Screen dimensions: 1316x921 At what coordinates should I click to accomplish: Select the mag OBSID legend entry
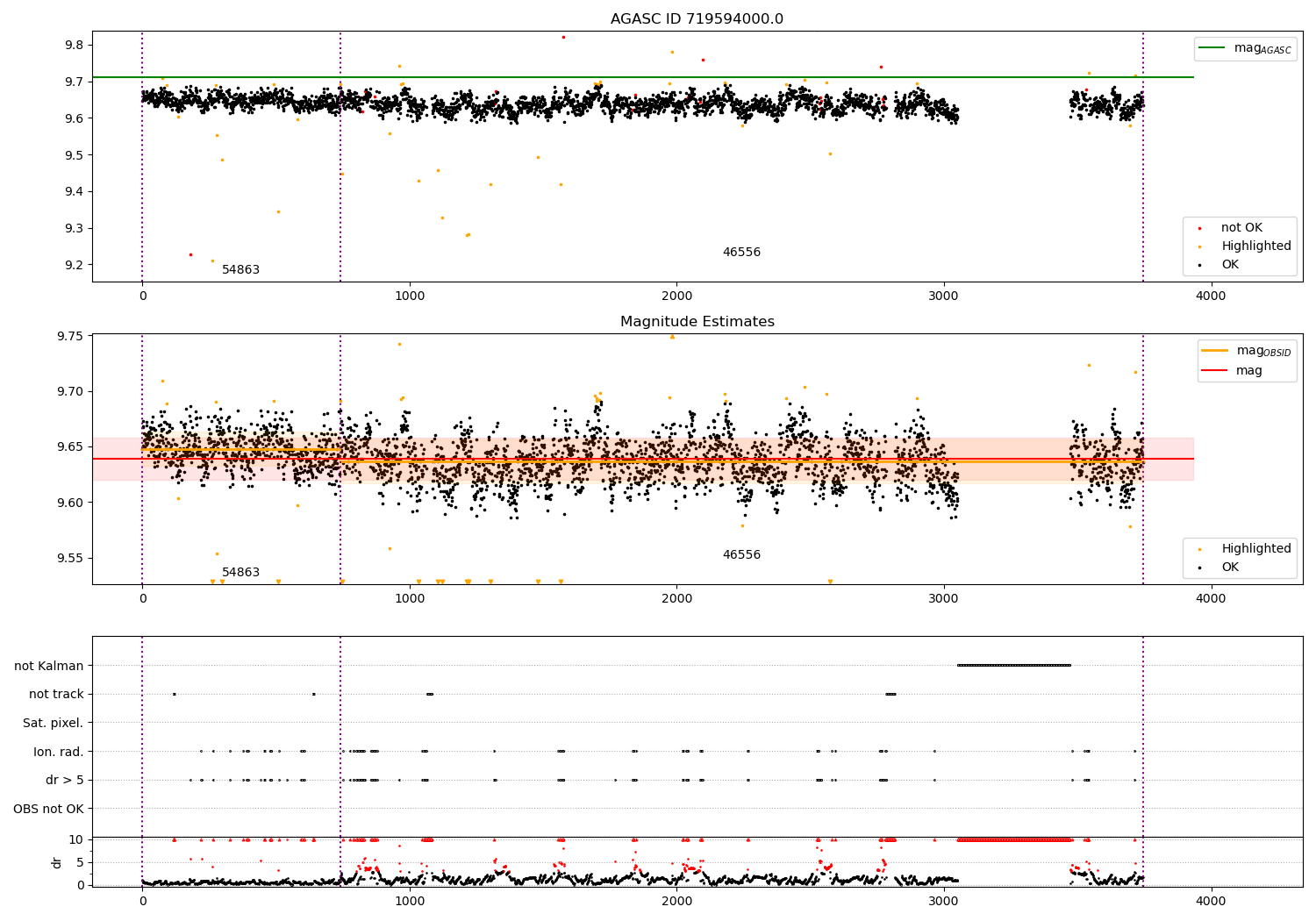click(1247, 351)
